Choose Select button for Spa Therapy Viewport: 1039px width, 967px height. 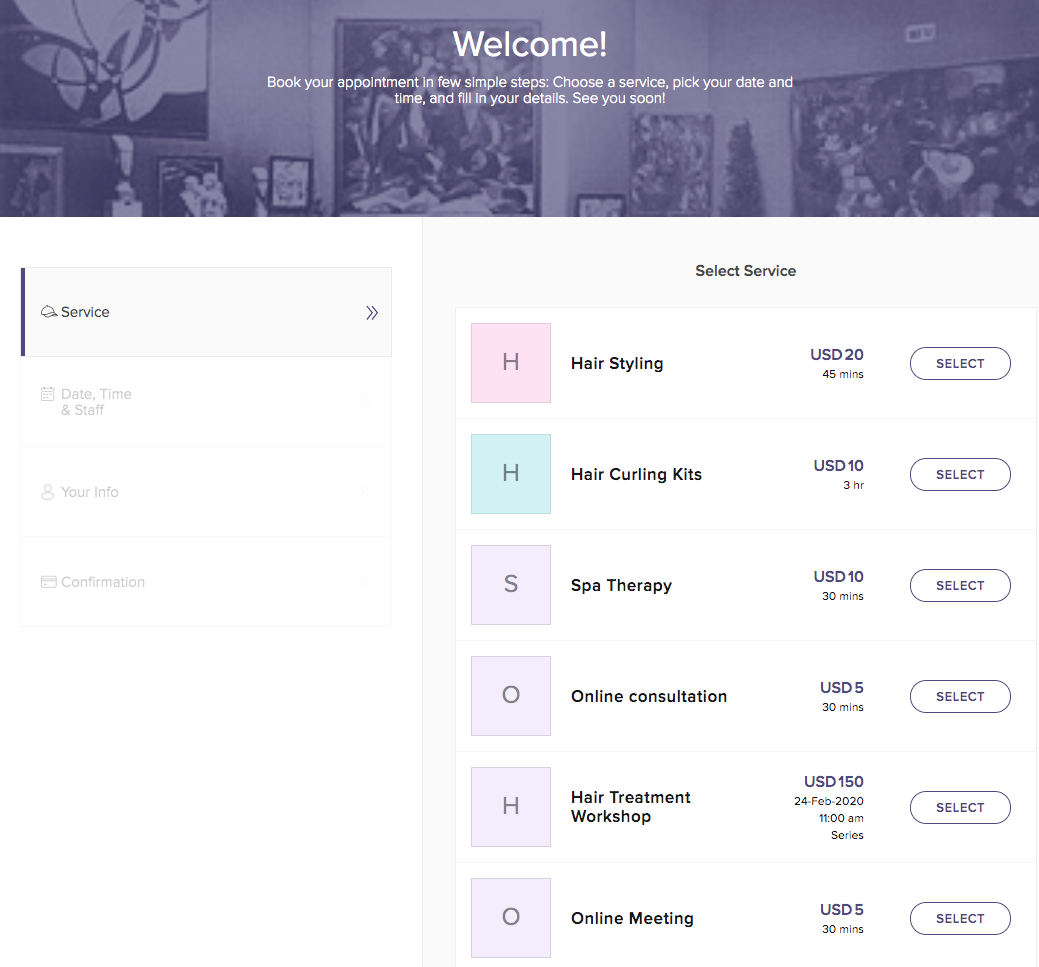(x=960, y=586)
